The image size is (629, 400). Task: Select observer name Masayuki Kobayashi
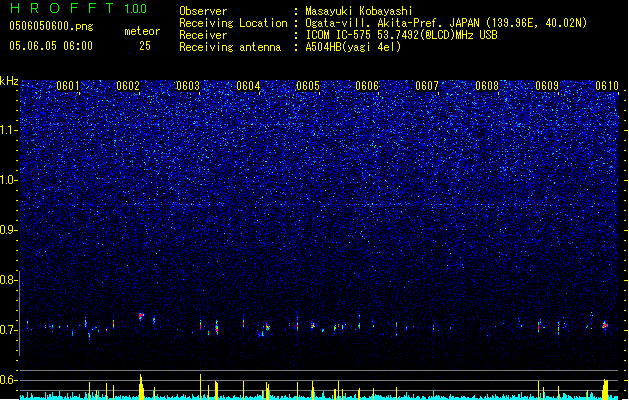359,11
